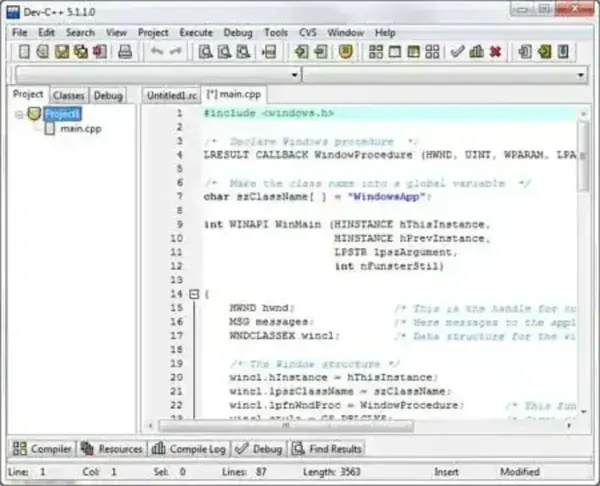Click the Profile analysis chart icon
Image resolution: width=600 pixels, height=486 pixels.
[476, 51]
